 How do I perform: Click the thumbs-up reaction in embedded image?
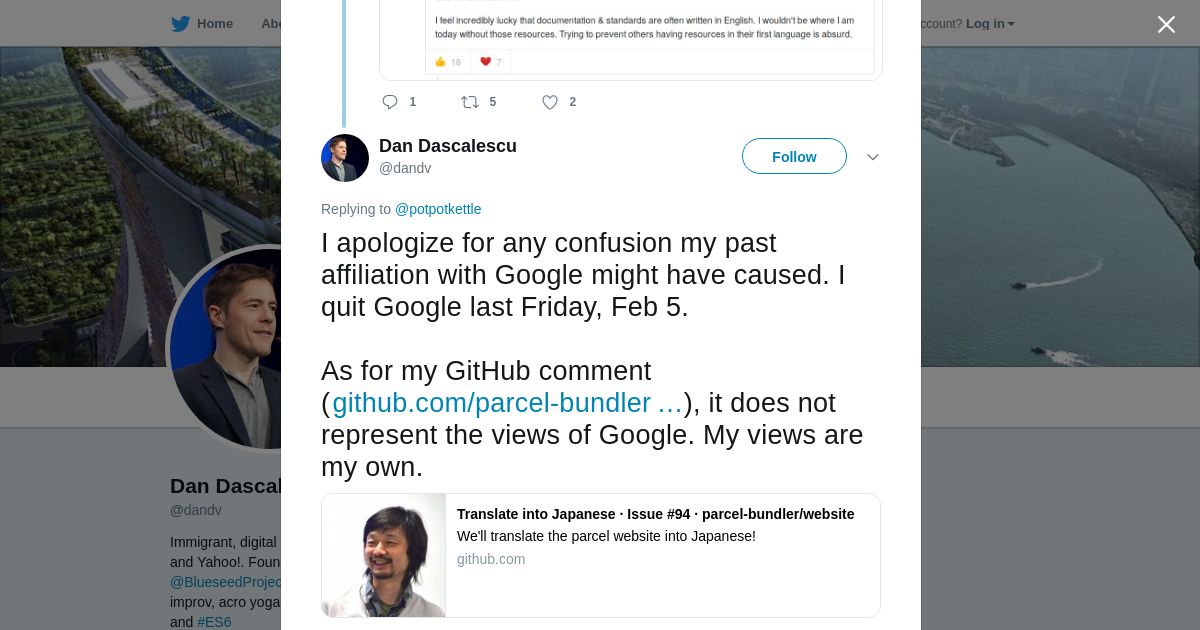[x=440, y=62]
